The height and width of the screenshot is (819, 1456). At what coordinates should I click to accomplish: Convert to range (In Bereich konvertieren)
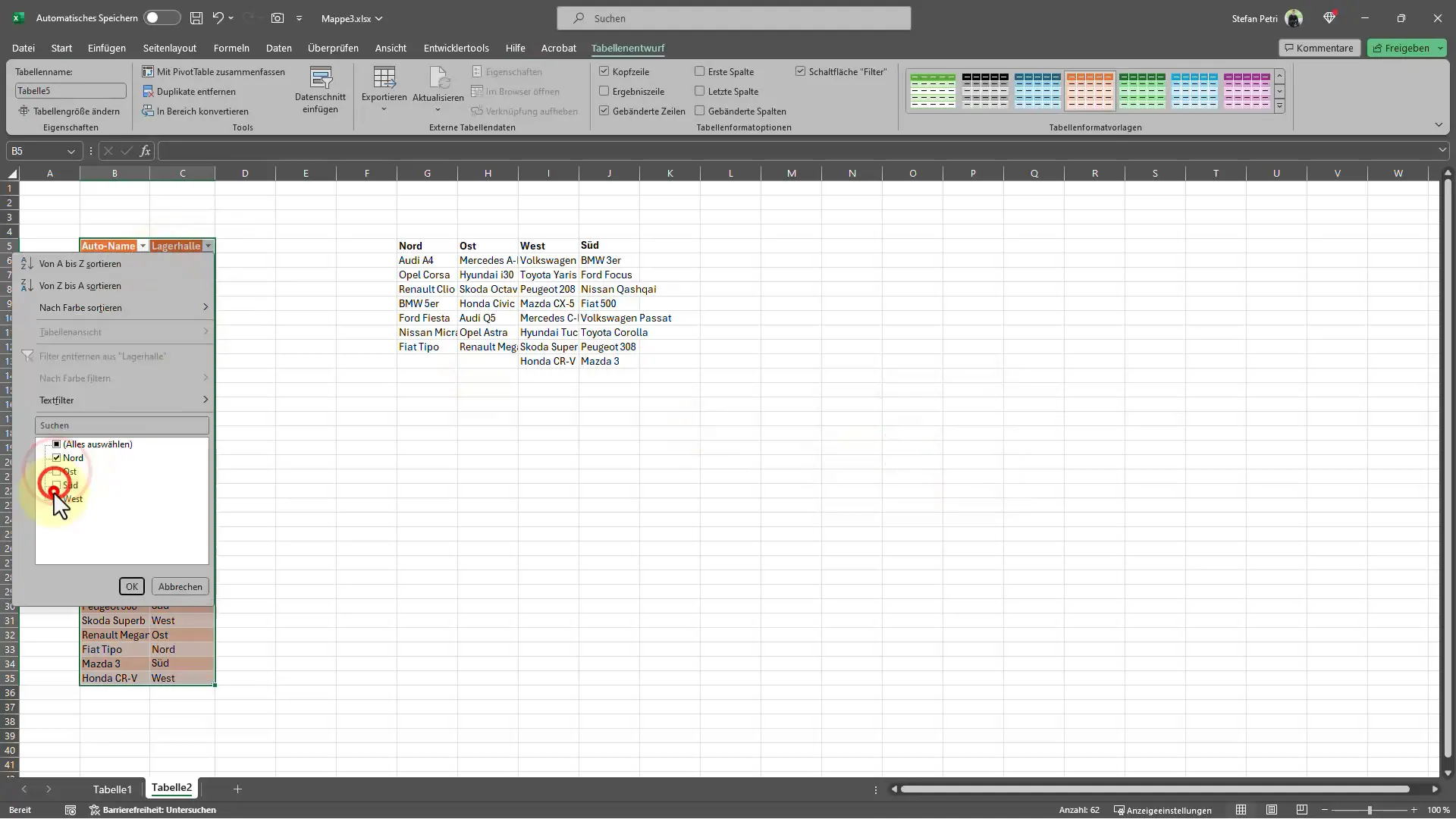tap(196, 111)
